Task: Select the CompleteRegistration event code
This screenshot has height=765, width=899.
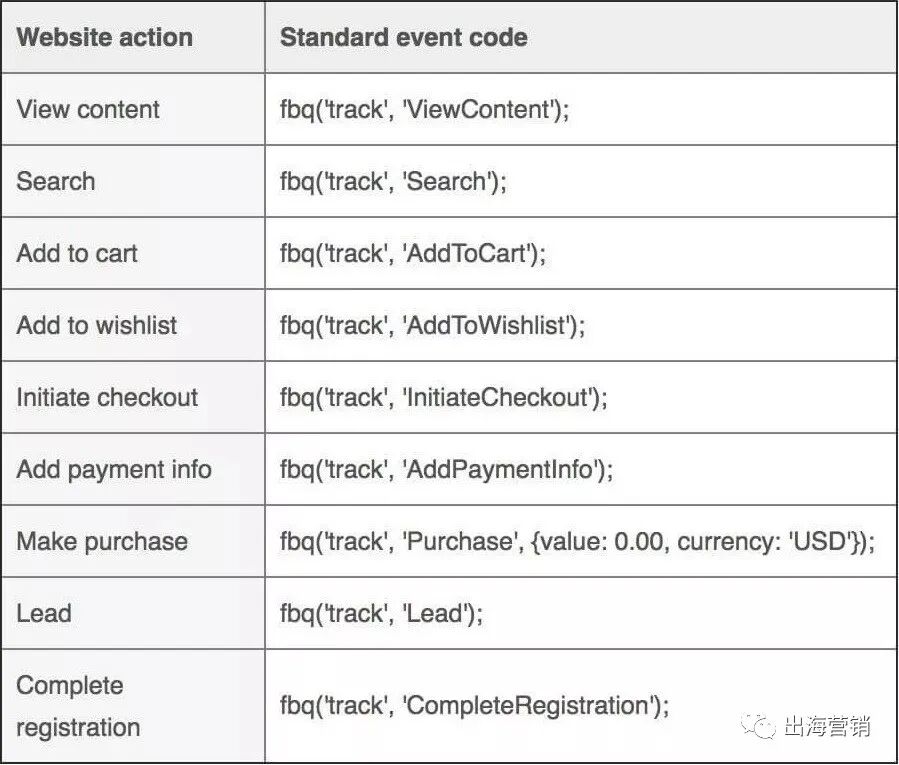Action: point(474,705)
